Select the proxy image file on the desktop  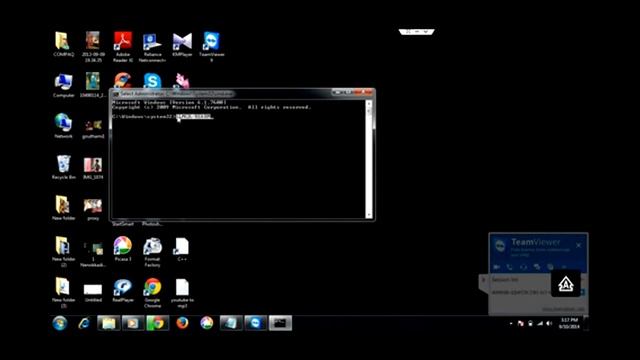93,209
